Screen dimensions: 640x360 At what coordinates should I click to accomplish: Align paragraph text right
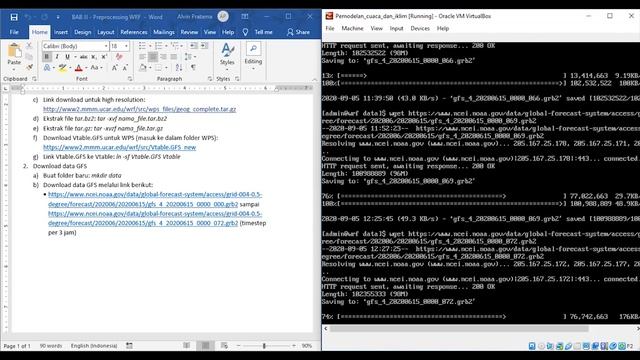(163, 57)
